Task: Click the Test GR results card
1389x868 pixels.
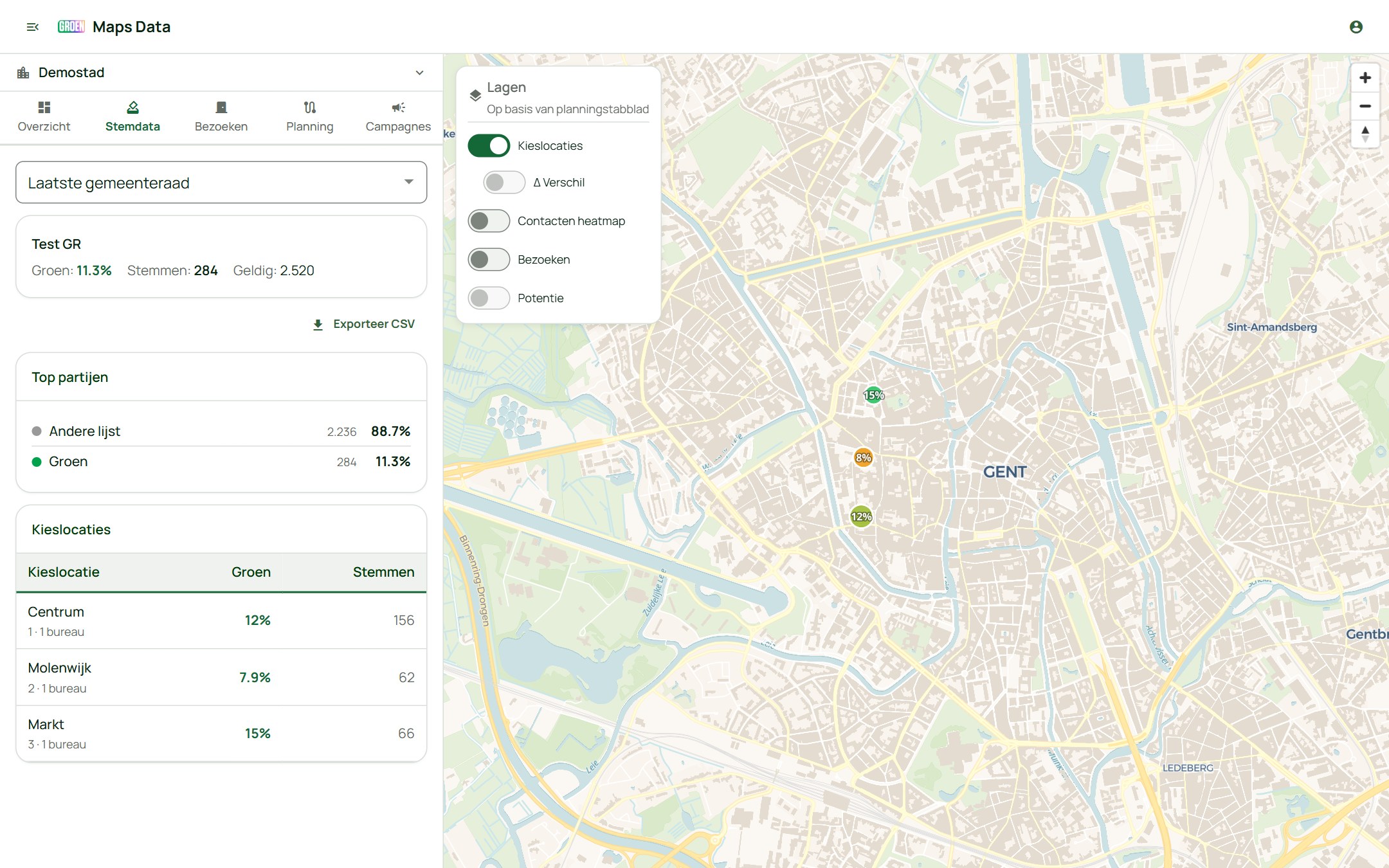Action: coord(221,257)
